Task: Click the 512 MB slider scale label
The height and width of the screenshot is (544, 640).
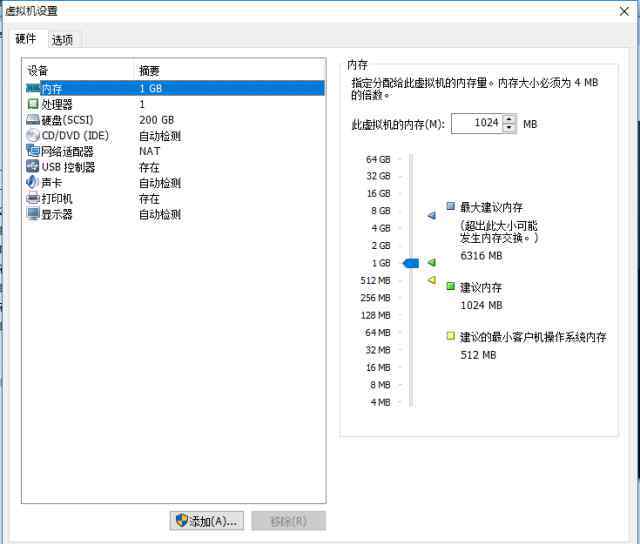Action: click(x=375, y=281)
